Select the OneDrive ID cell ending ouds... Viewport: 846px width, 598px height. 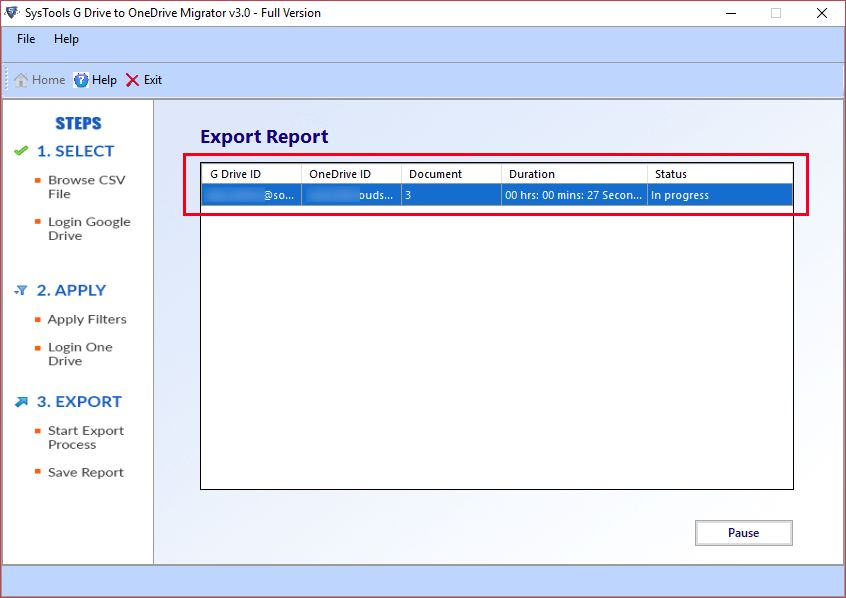351,195
